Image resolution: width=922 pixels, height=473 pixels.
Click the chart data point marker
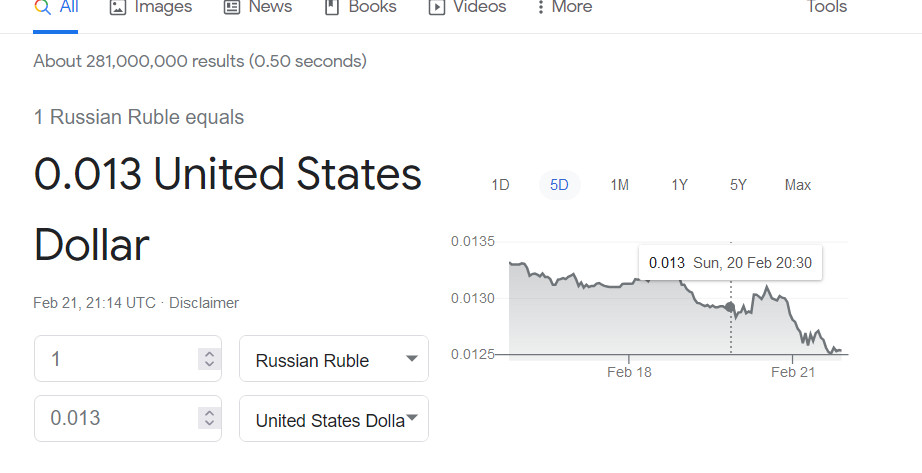(730, 306)
